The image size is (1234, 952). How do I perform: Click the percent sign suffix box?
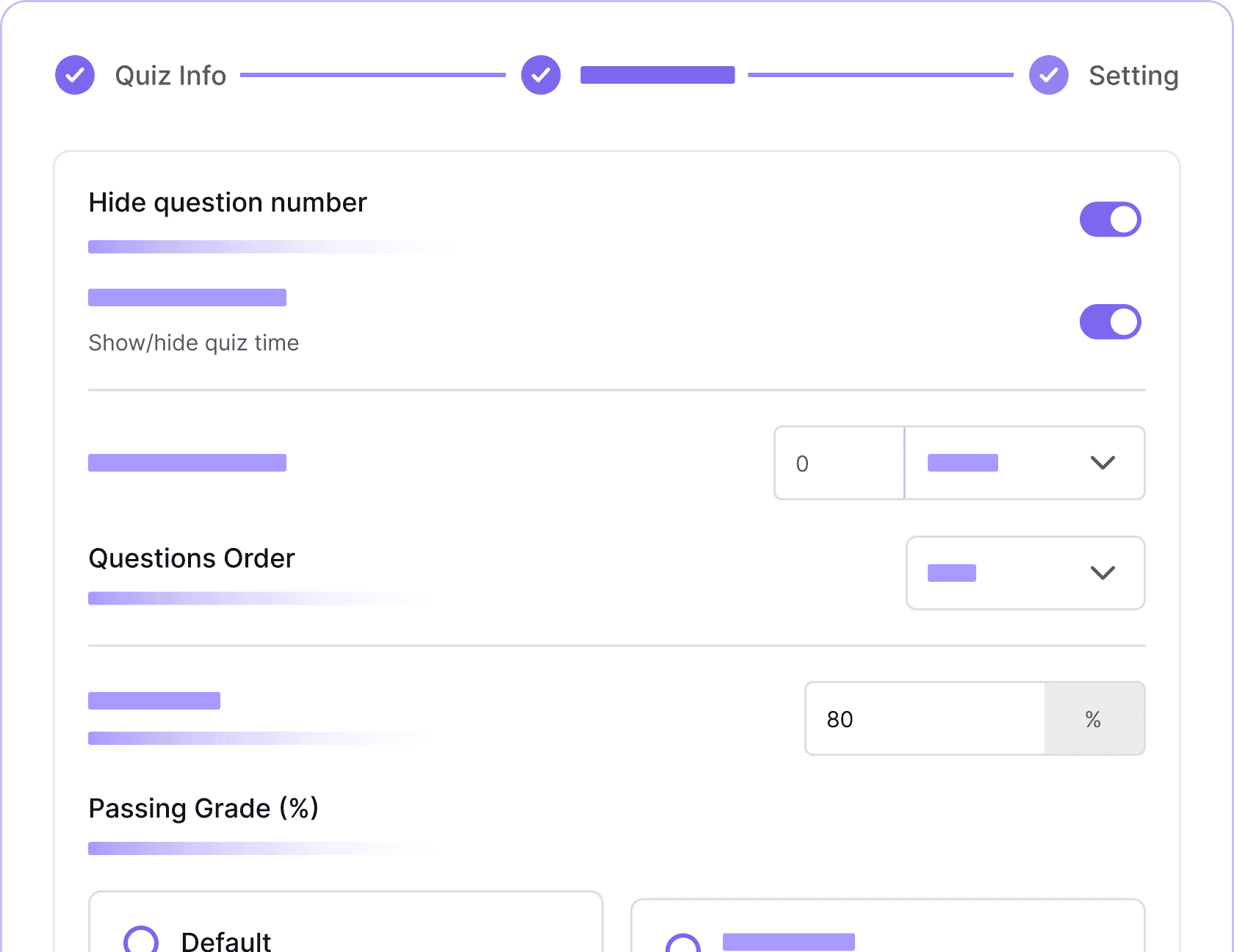click(1094, 718)
